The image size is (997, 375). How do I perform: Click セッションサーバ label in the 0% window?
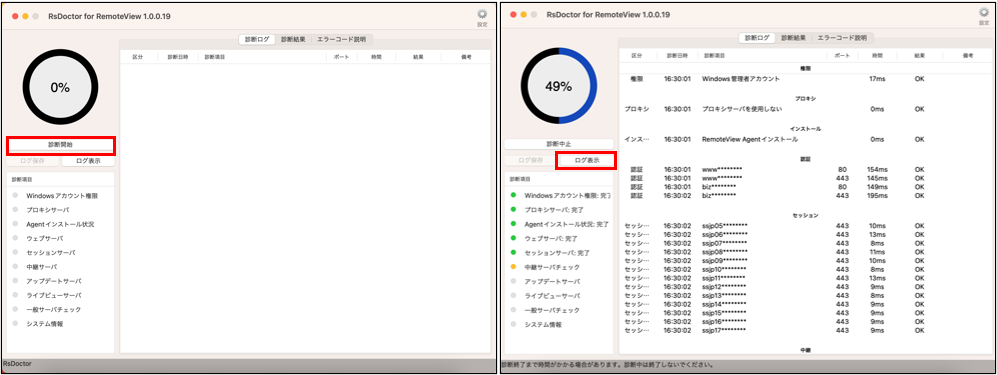51,252
